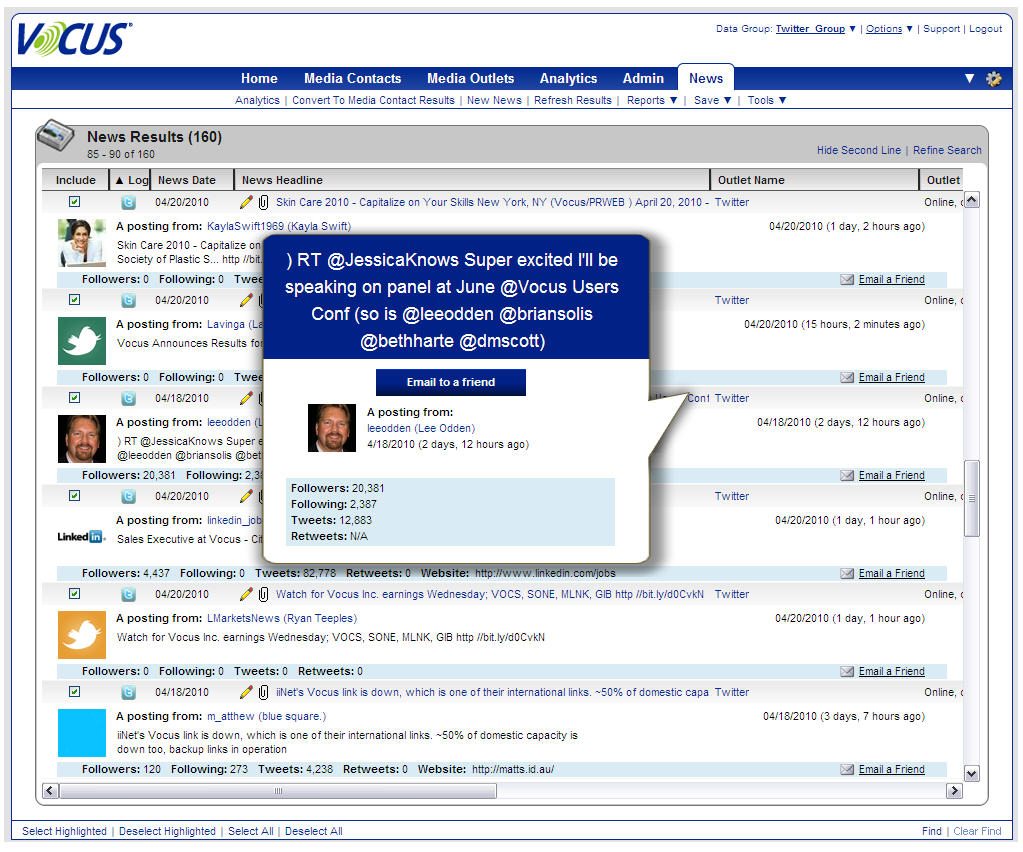Image resolution: width=1023 pixels, height=852 pixels.
Task: Click the pencil icon in the iiNet's Vocus link row
Action: (x=246, y=692)
